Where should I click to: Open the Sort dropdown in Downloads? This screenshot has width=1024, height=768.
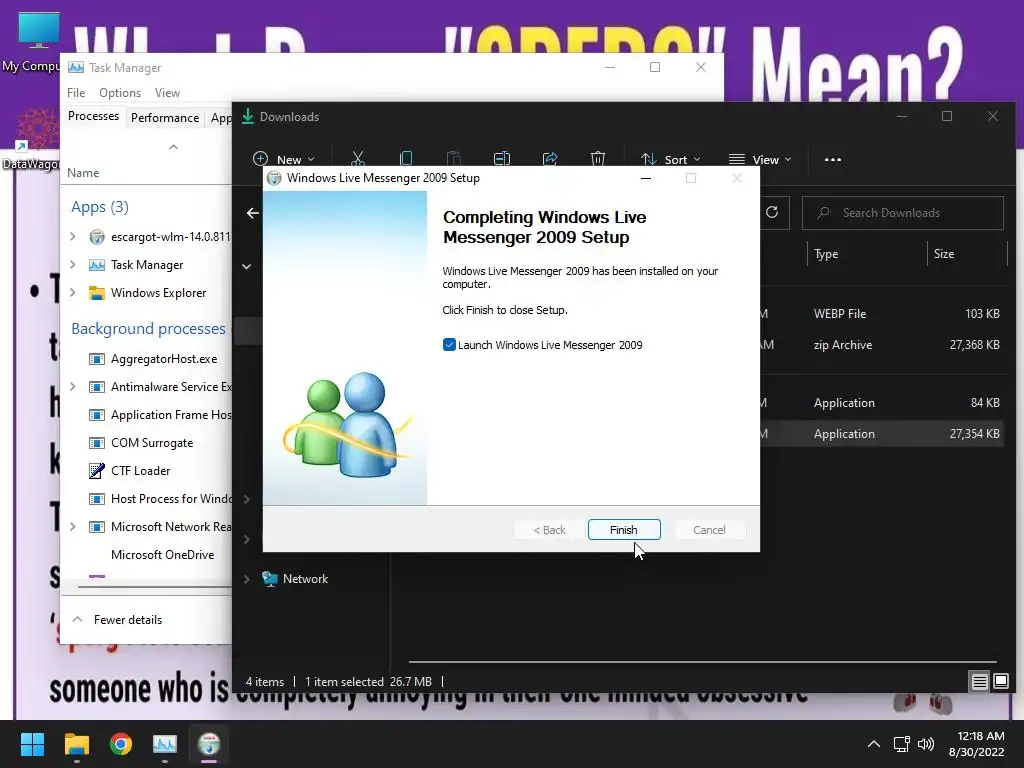(670, 159)
